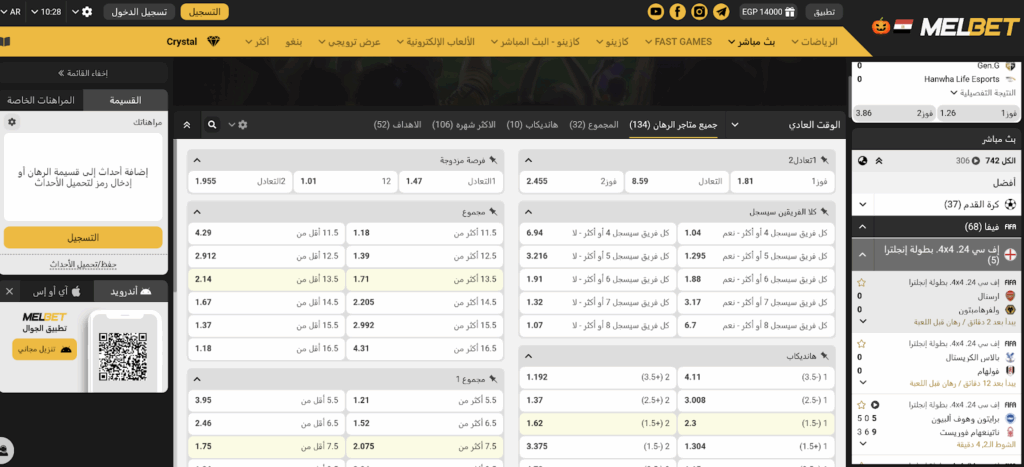
Task: Click the تنزيل مجاني download button
Action: [44, 349]
